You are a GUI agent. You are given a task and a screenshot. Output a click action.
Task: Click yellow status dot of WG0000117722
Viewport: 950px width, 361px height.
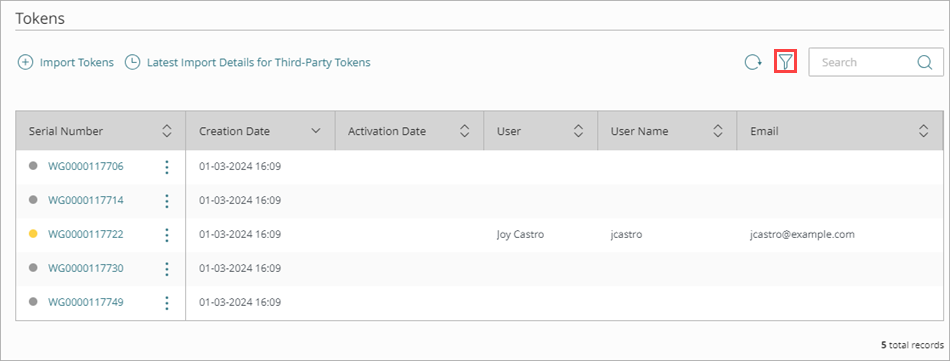[33, 233]
